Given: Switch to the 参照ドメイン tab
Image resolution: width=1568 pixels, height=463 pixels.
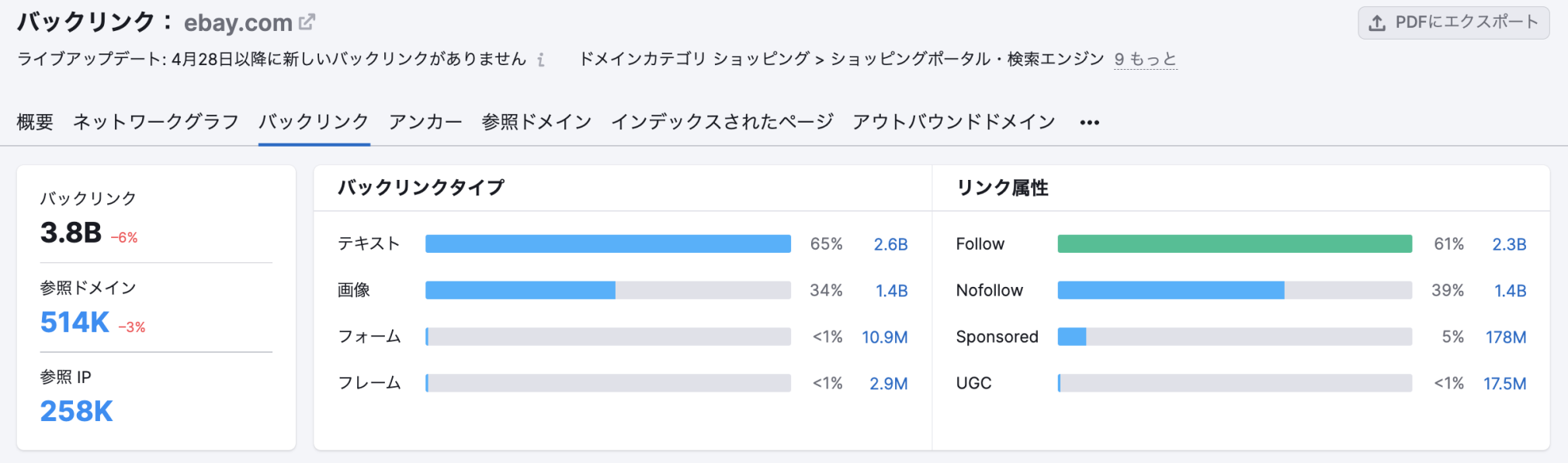Looking at the screenshot, I should click(536, 121).
